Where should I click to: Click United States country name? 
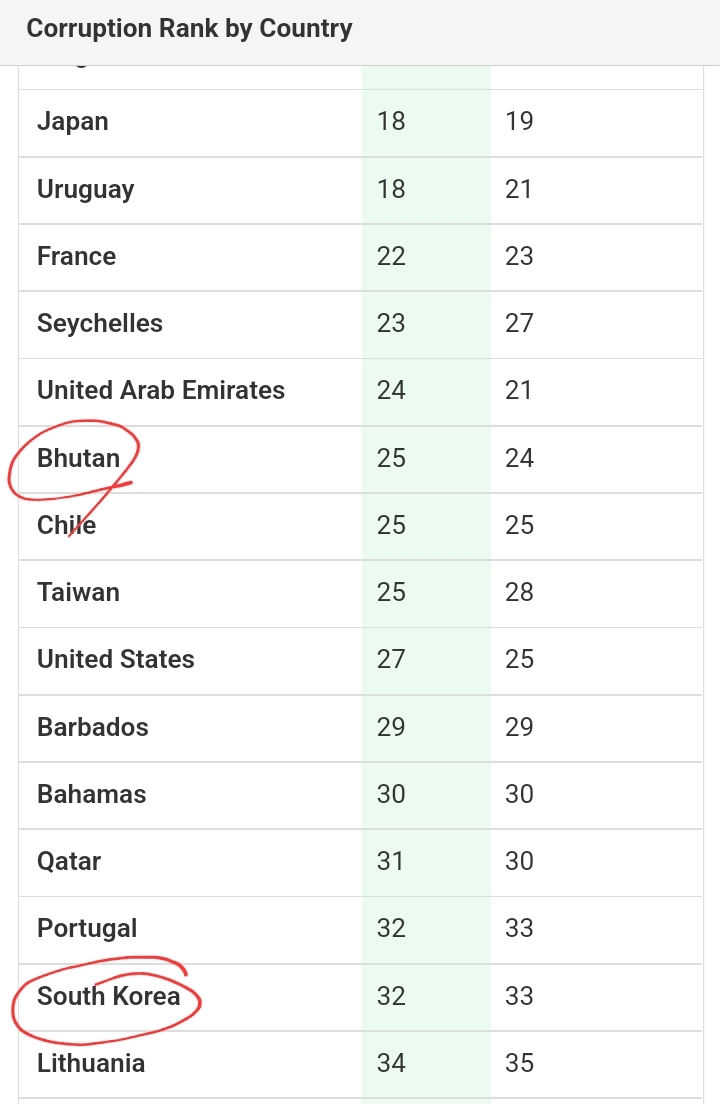tap(115, 660)
